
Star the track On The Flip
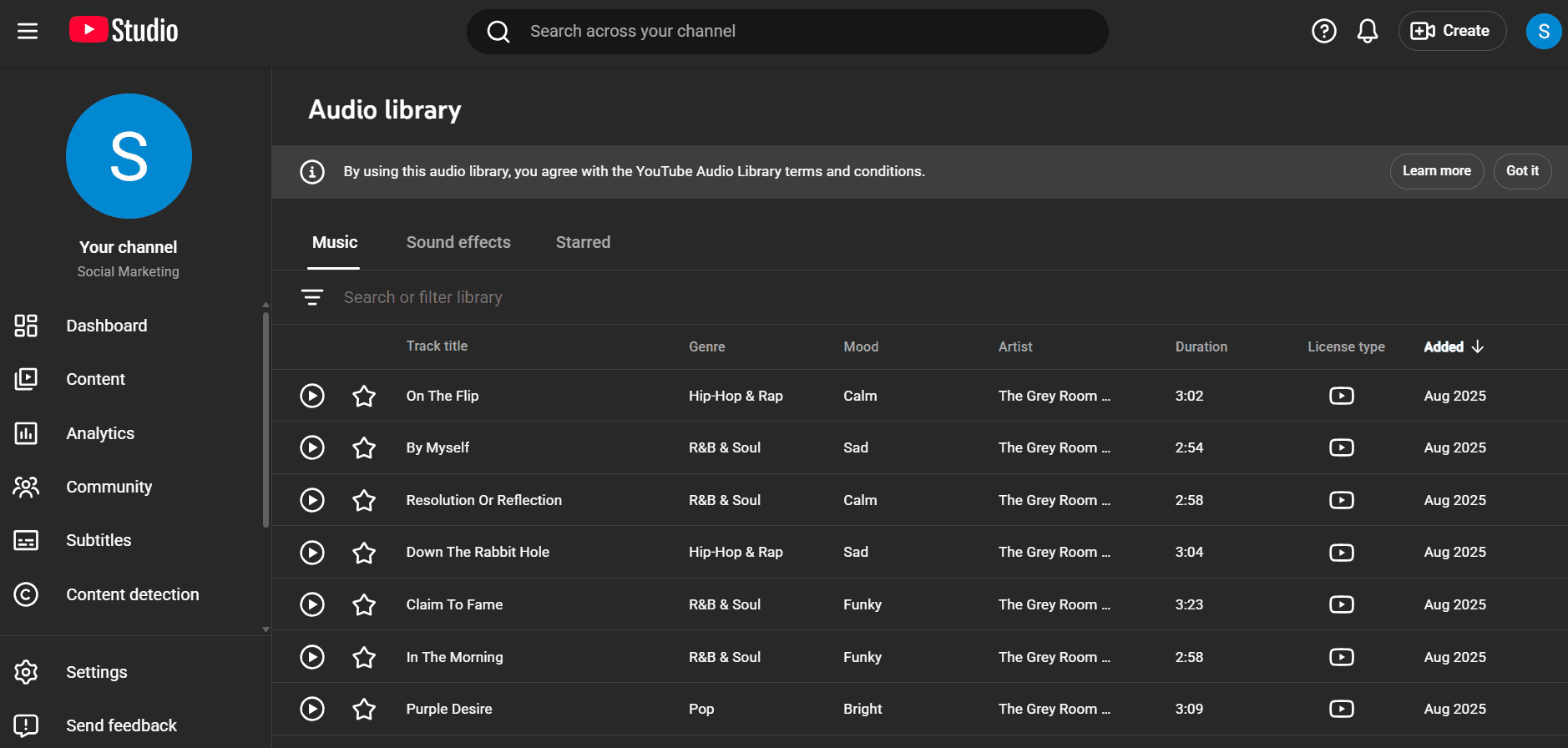[x=364, y=396]
